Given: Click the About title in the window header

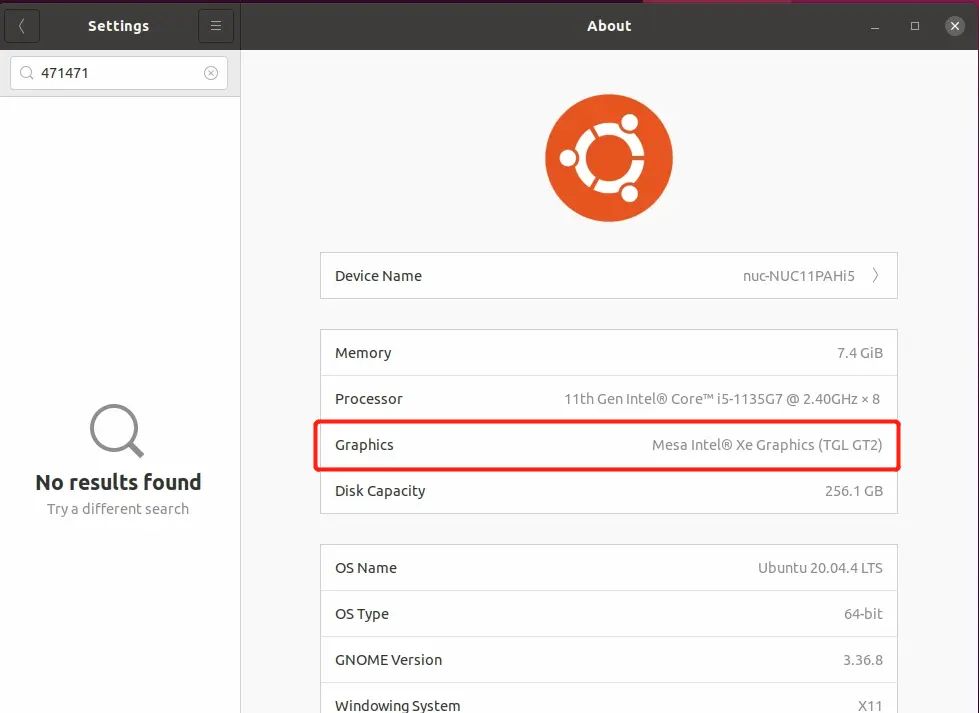Looking at the screenshot, I should (x=609, y=26).
